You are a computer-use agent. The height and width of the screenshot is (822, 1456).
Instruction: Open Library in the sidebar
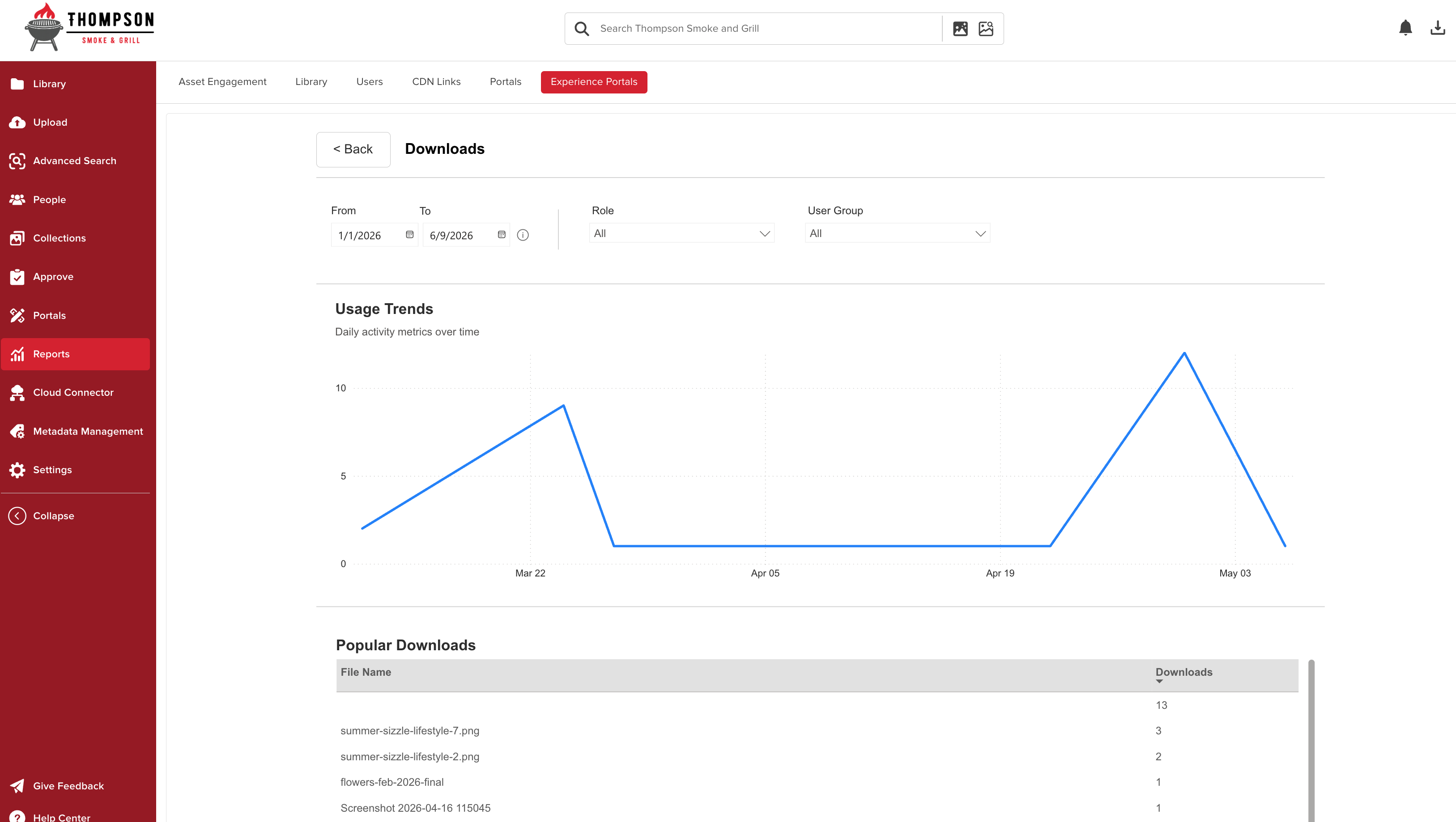click(75, 84)
